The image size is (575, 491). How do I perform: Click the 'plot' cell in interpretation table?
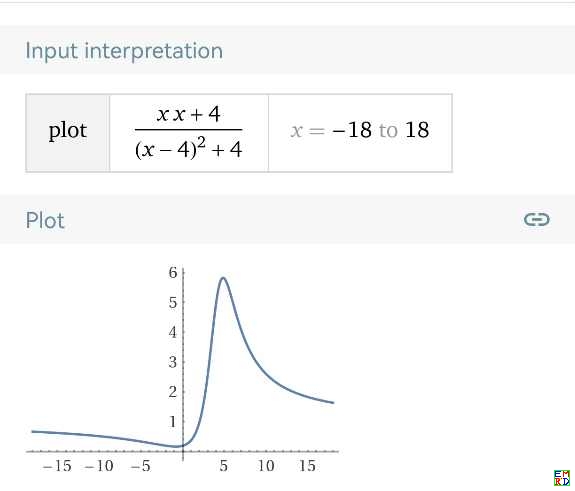coord(68,133)
